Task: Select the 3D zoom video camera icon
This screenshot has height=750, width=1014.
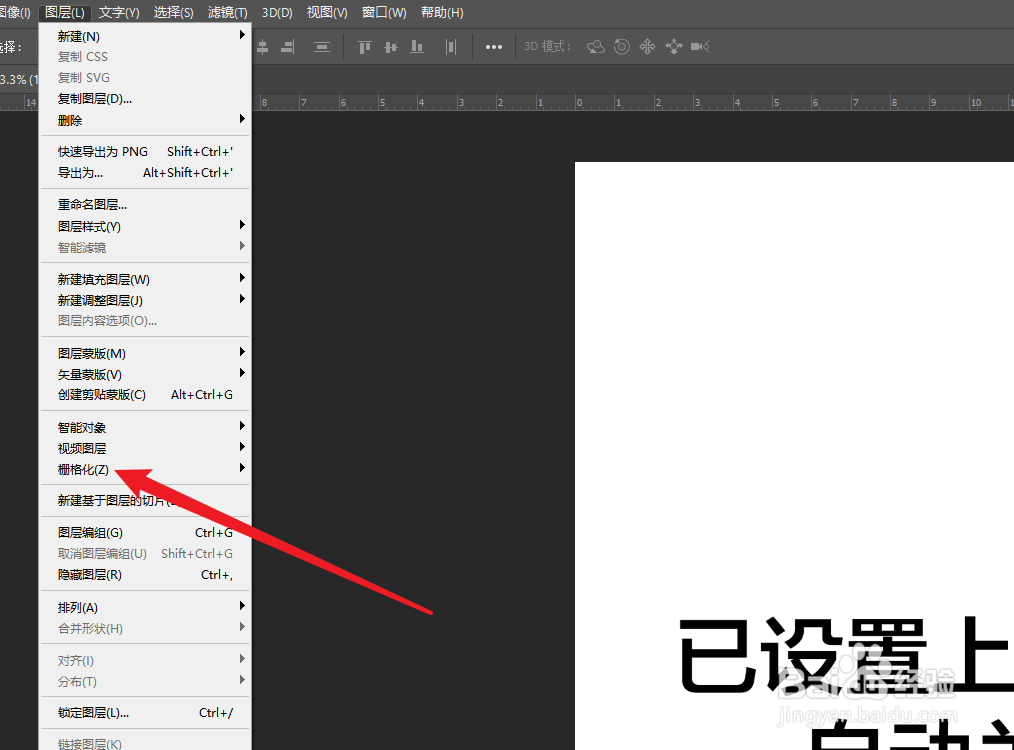Action: point(700,47)
